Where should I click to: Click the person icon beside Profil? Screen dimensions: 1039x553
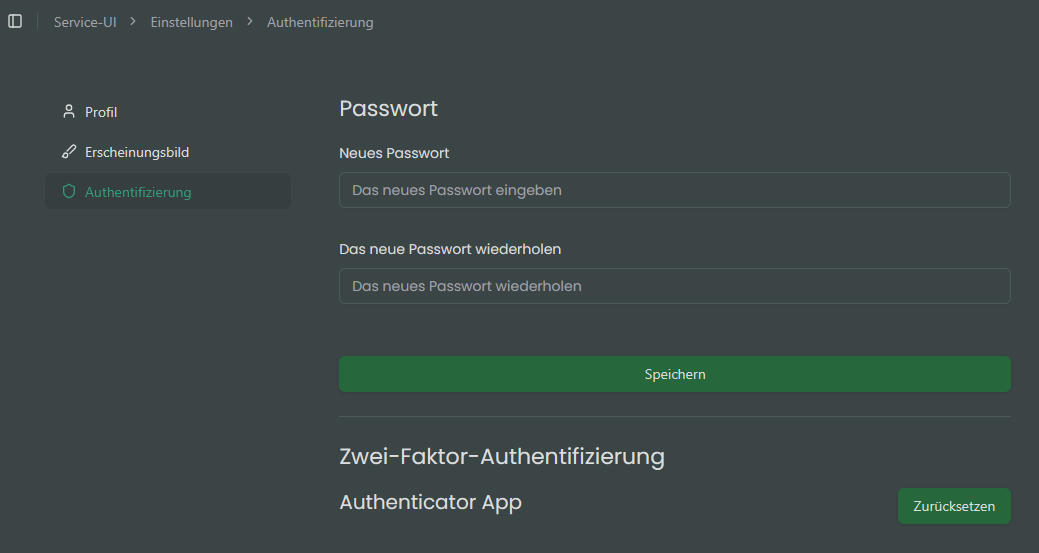pyautogui.click(x=69, y=112)
